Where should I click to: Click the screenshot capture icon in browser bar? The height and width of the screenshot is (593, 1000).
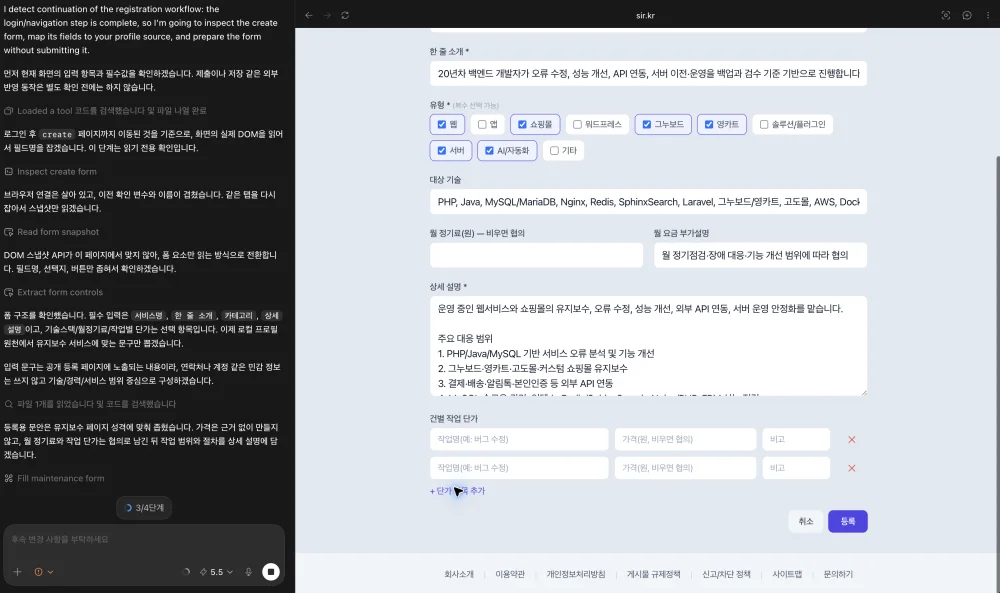click(x=946, y=15)
